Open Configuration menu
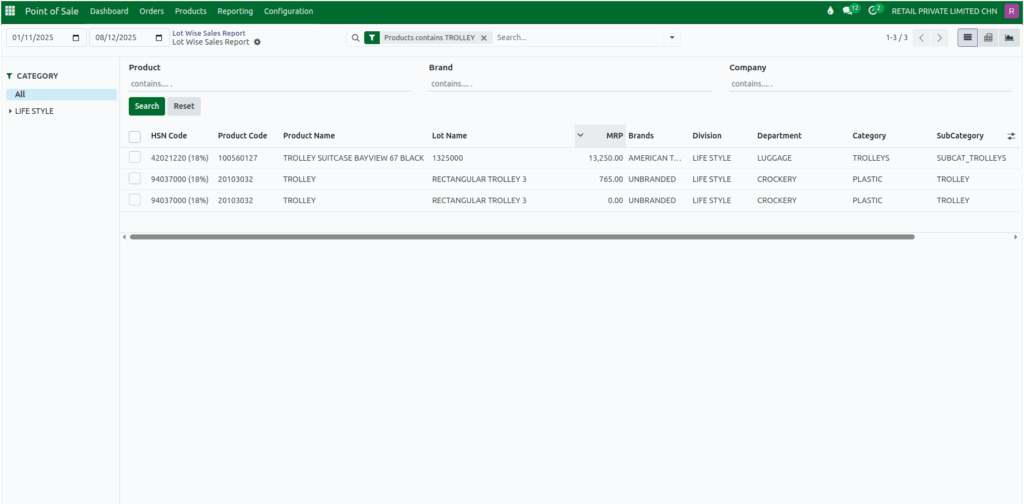This screenshot has height=504, width=1024. click(289, 11)
